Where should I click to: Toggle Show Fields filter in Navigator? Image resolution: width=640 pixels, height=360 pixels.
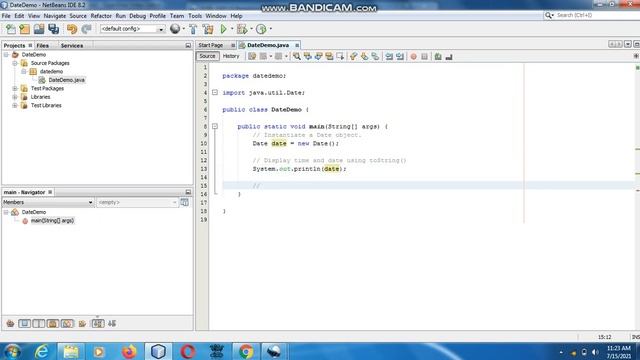[x=24, y=324]
